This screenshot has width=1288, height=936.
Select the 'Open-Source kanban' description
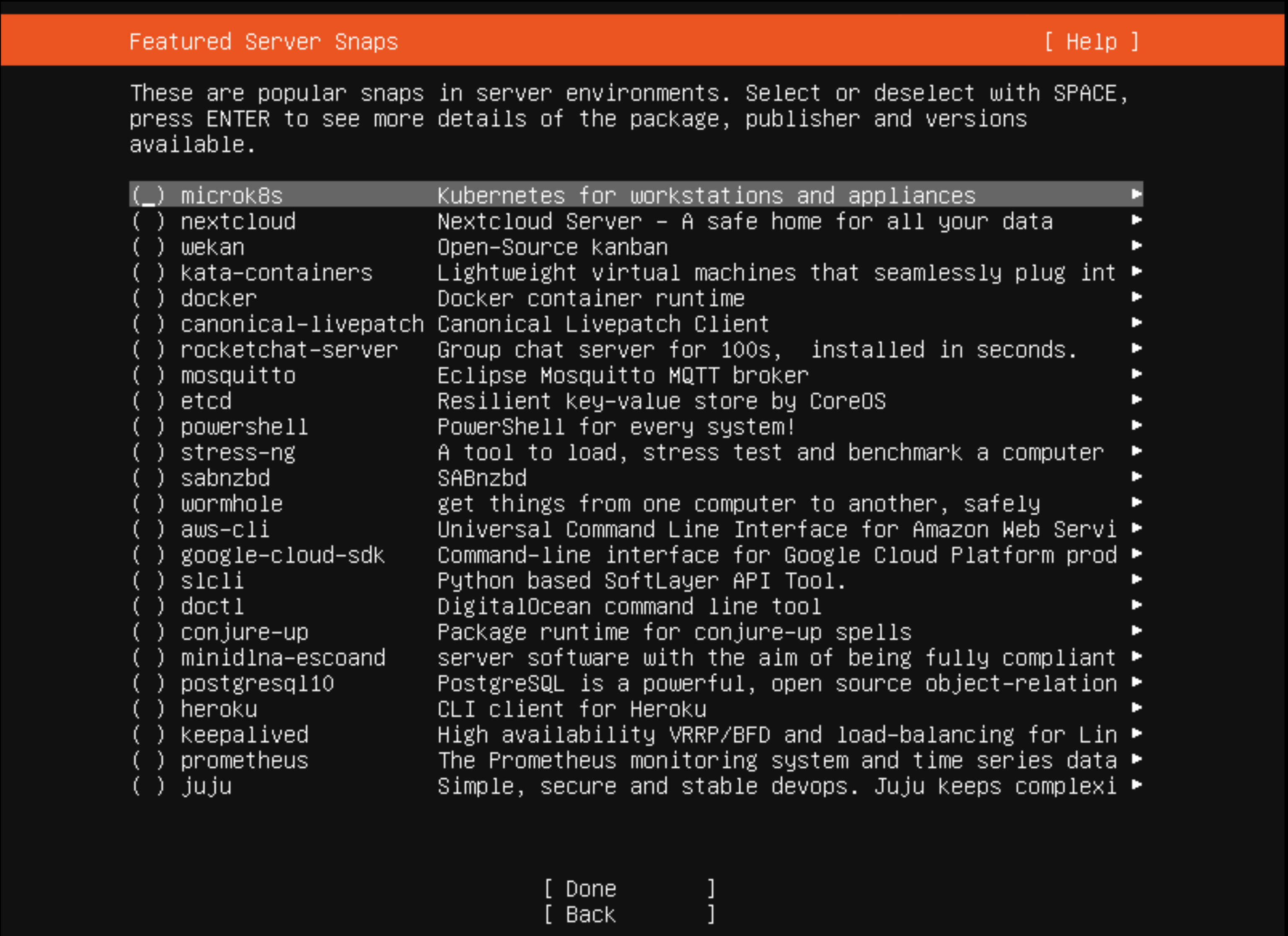point(553,248)
